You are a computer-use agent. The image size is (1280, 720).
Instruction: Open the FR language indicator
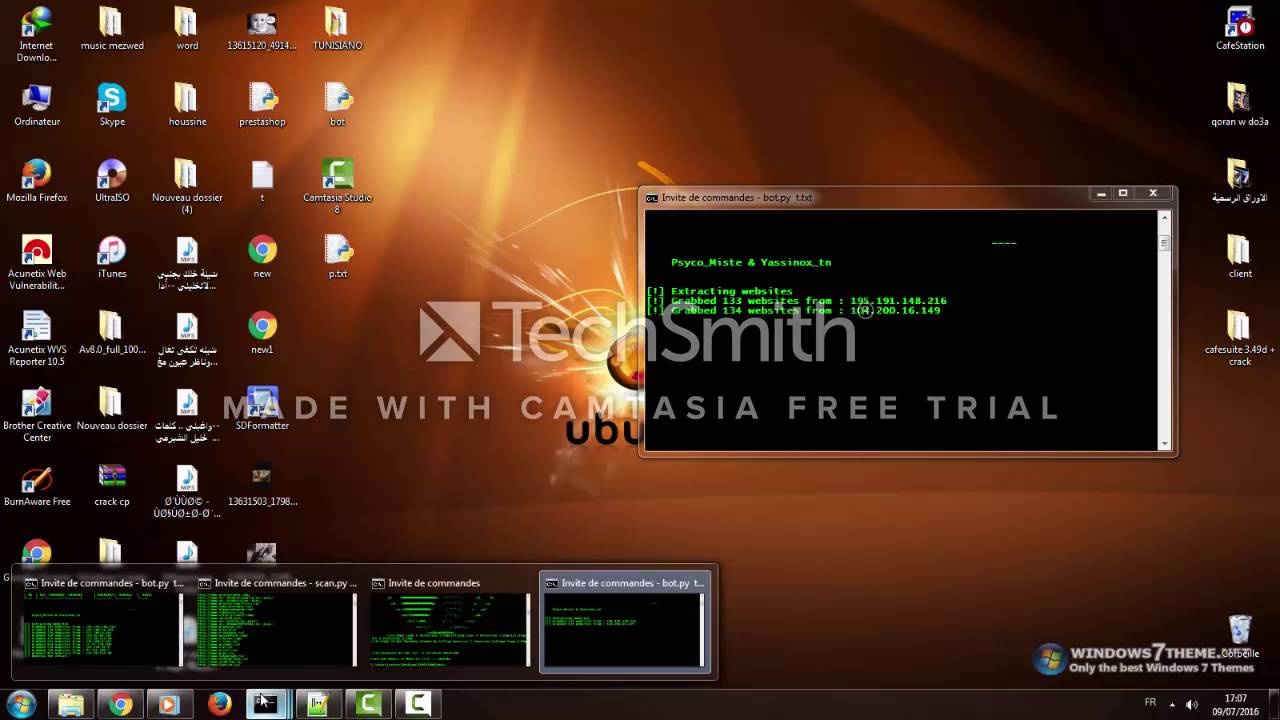pos(1150,702)
